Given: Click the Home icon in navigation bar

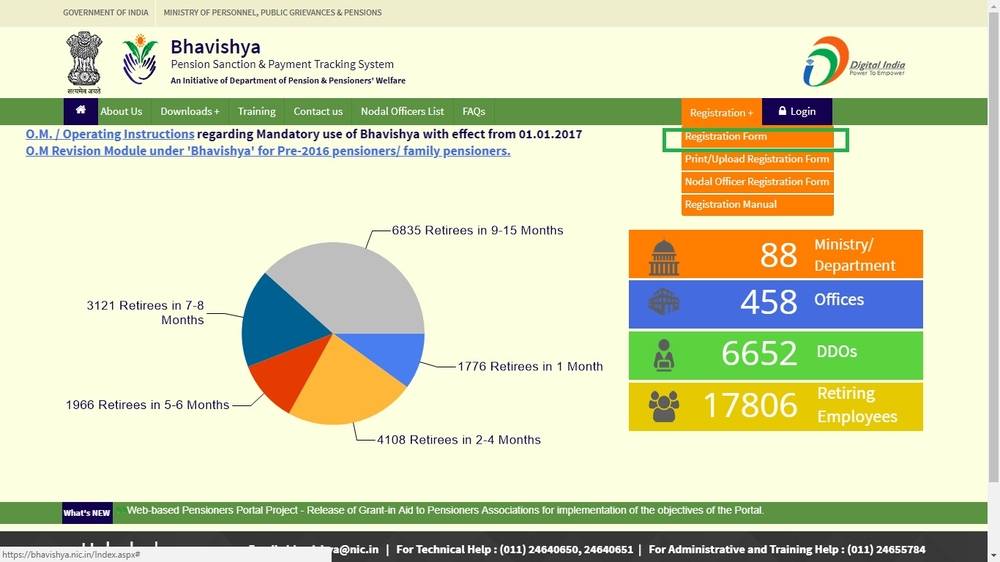Looking at the screenshot, I should click(x=80, y=111).
